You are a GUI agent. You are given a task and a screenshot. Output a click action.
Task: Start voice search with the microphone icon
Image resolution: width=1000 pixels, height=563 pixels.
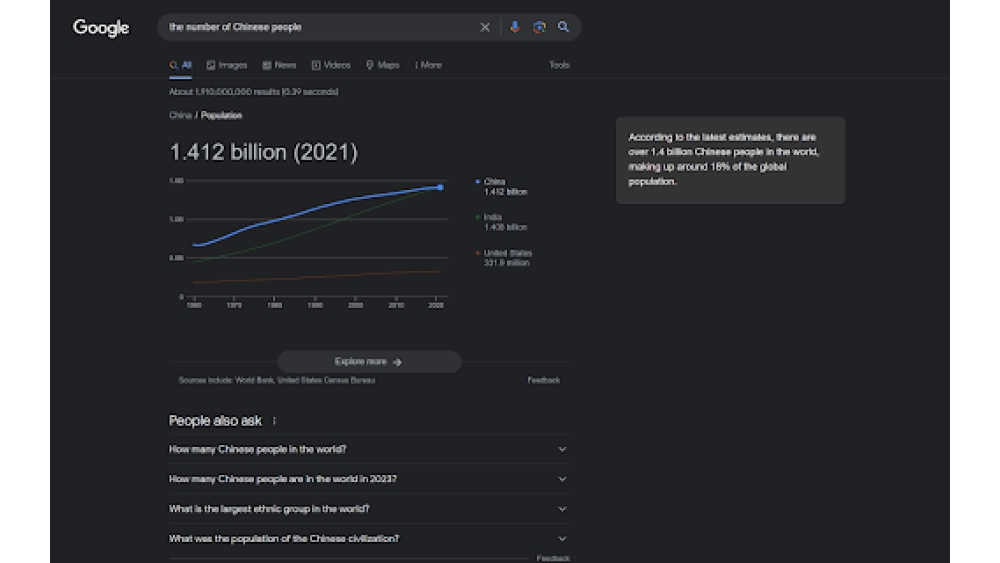click(515, 28)
